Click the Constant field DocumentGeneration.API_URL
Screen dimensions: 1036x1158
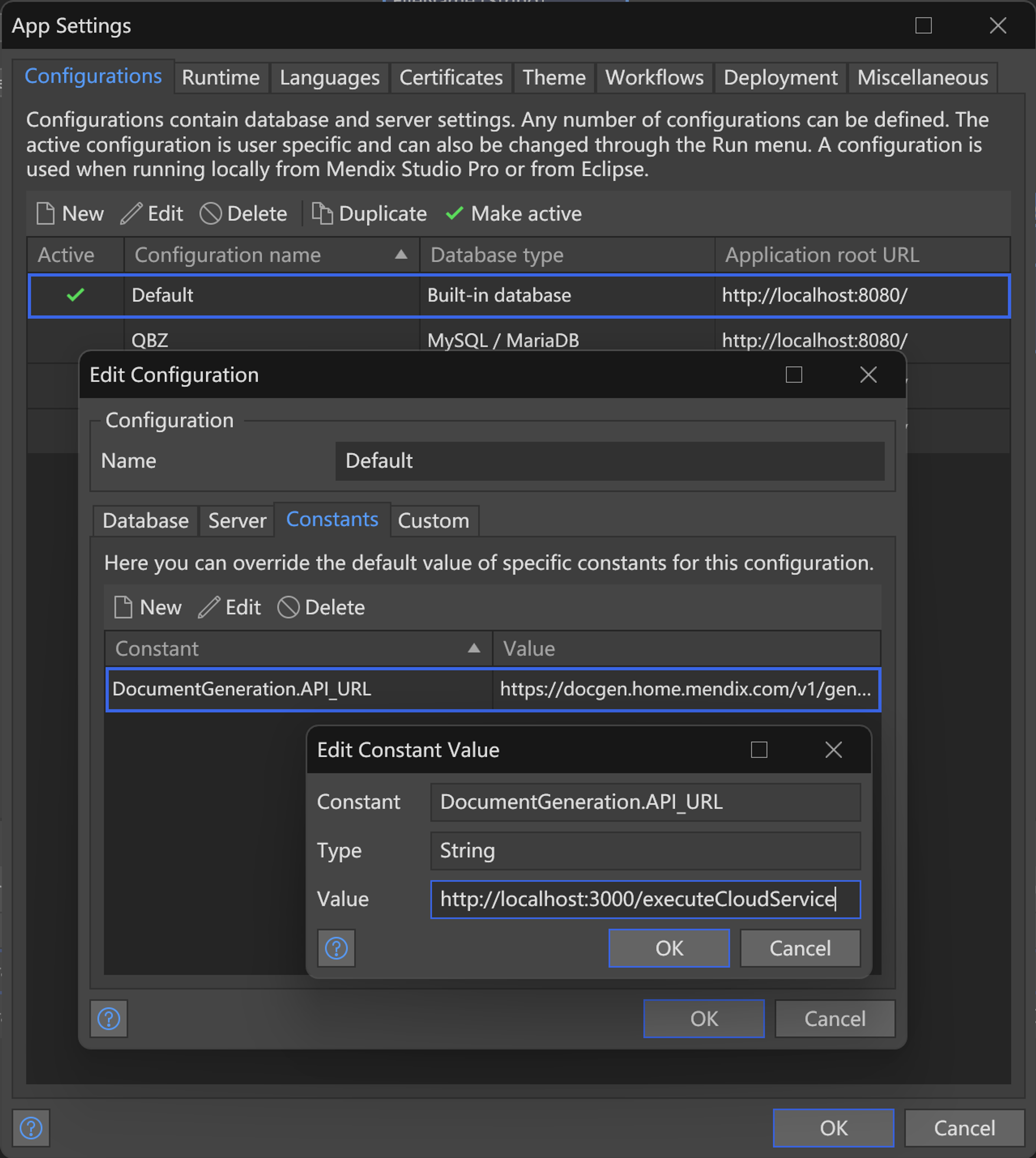(645, 802)
